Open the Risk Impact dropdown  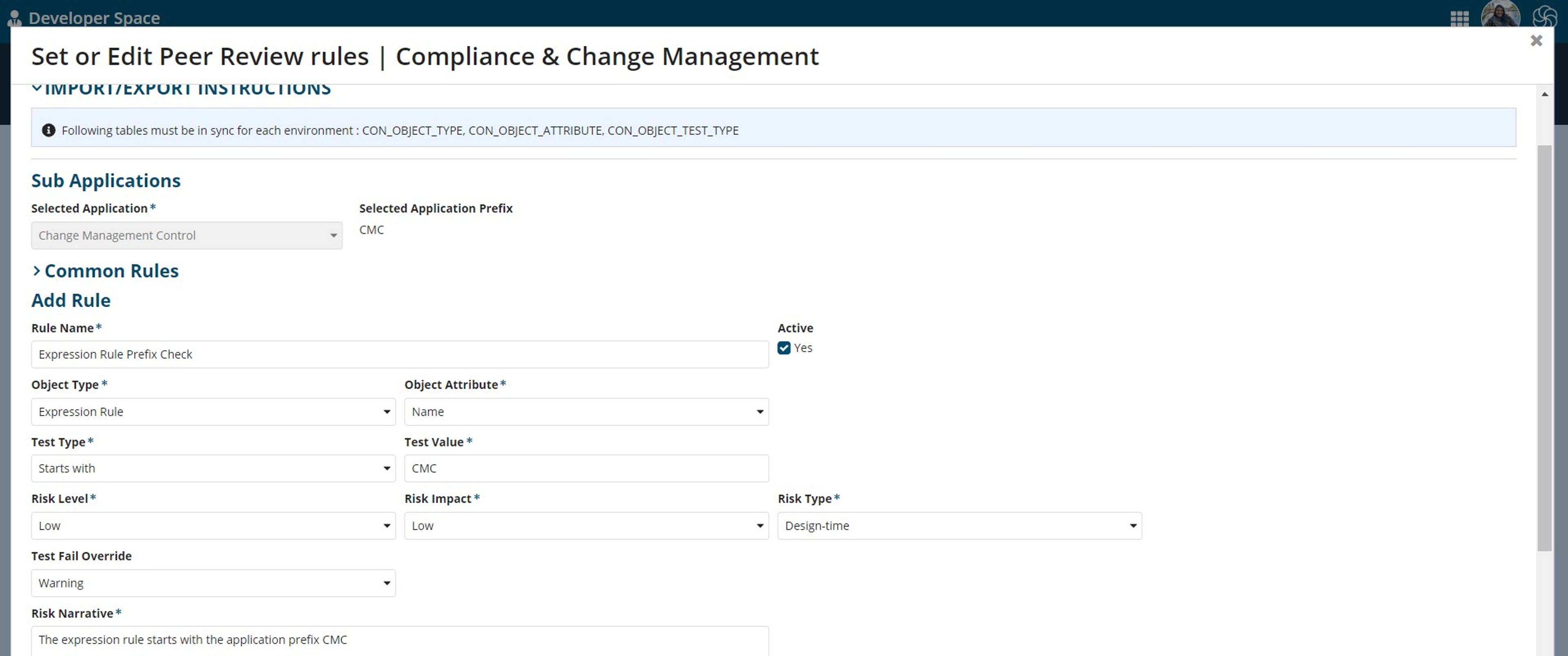[x=586, y=526]
